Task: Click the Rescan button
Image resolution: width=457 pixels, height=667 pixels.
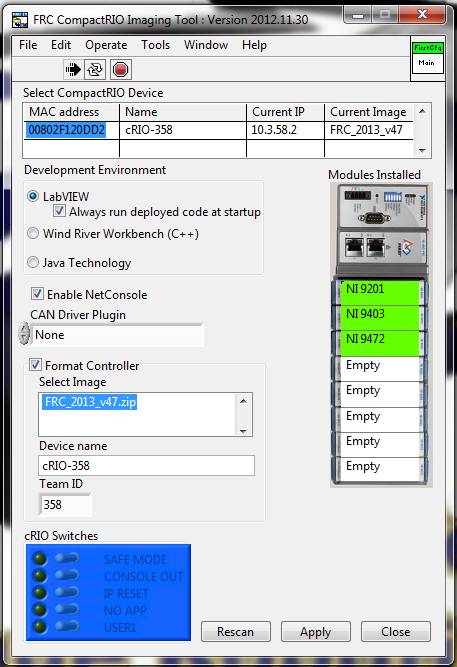Action: point(235,631)
